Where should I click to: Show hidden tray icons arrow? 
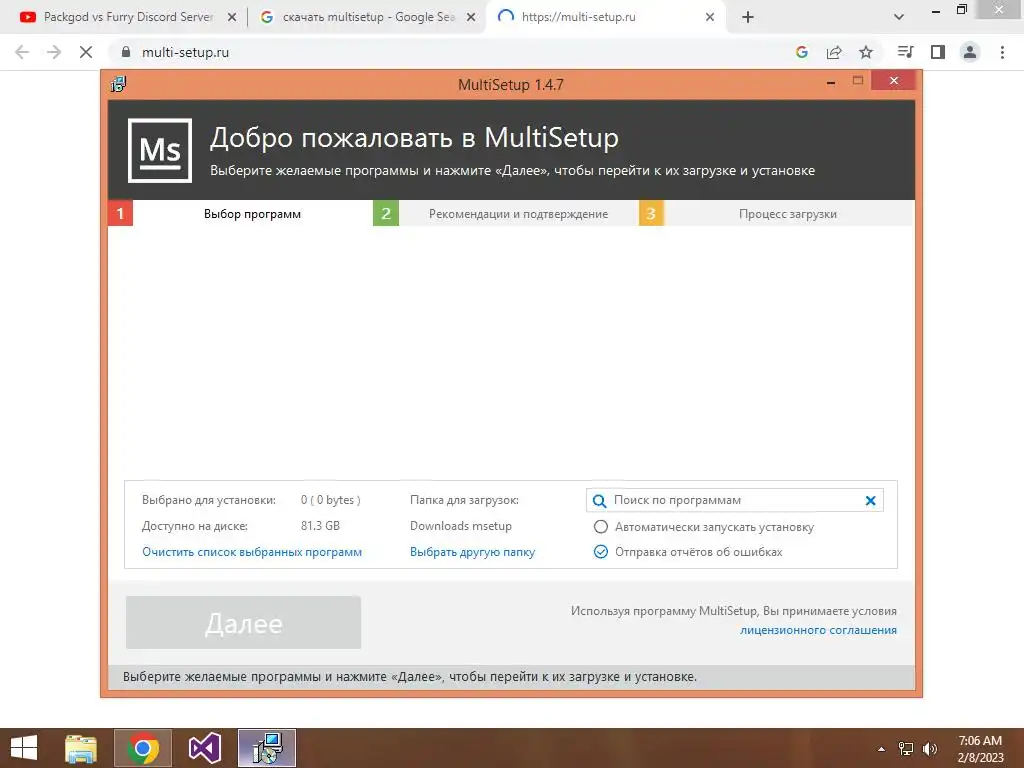point(882,749)
